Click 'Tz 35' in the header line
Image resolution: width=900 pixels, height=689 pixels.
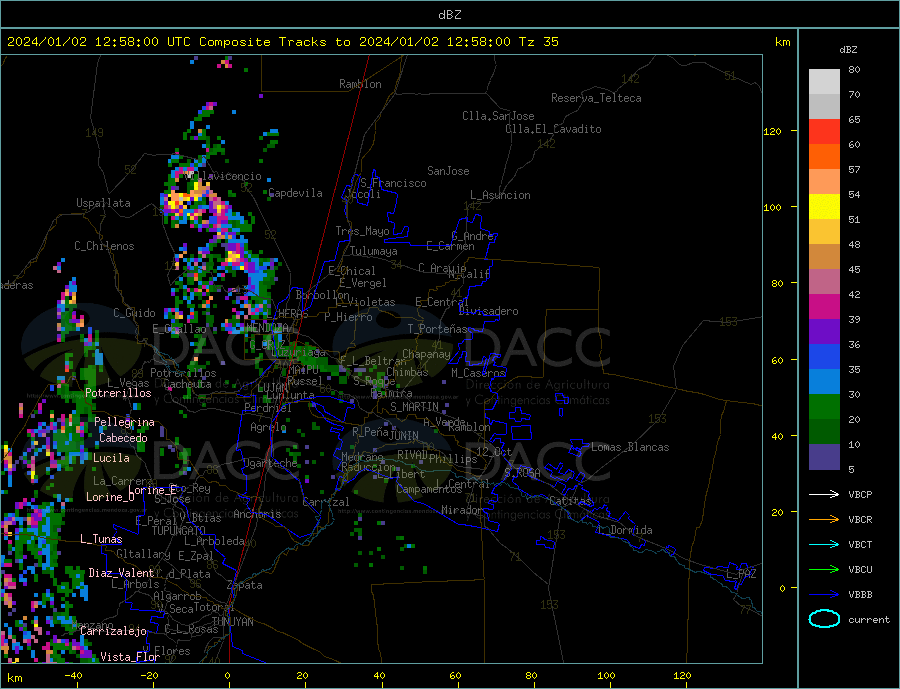[538, 42]
